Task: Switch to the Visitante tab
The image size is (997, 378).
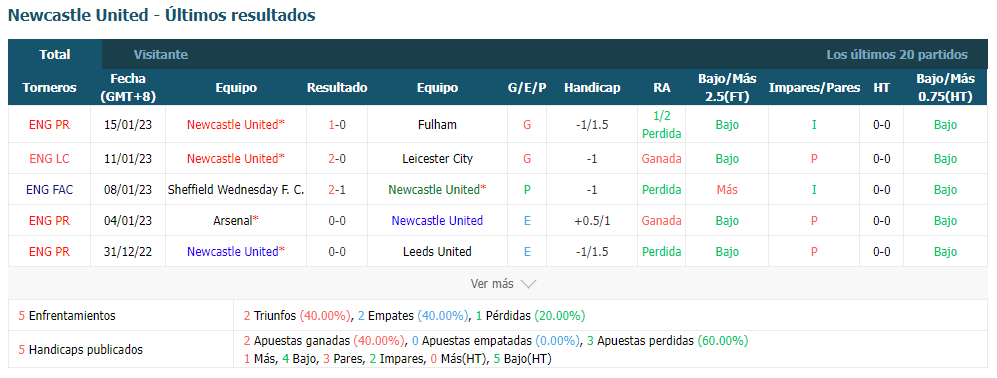Action: coord(161,55)
